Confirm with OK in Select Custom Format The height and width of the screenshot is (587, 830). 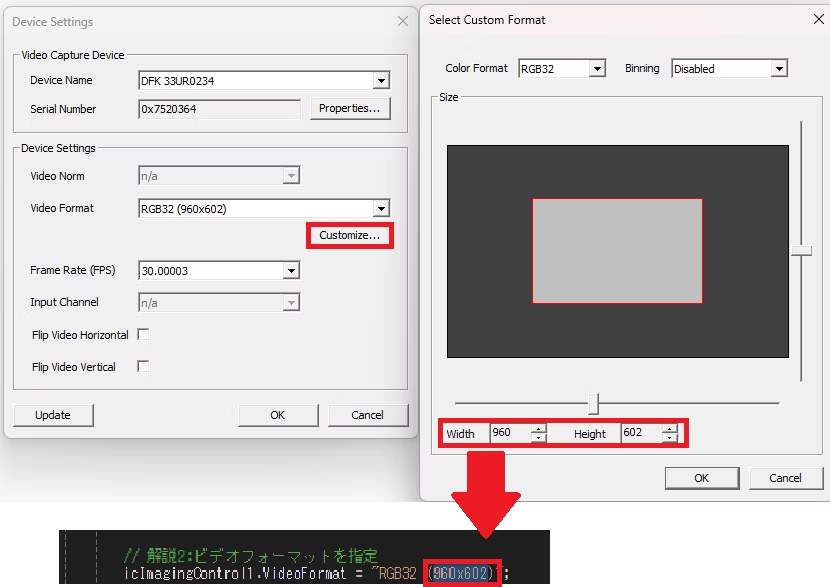tap(701, 478)
